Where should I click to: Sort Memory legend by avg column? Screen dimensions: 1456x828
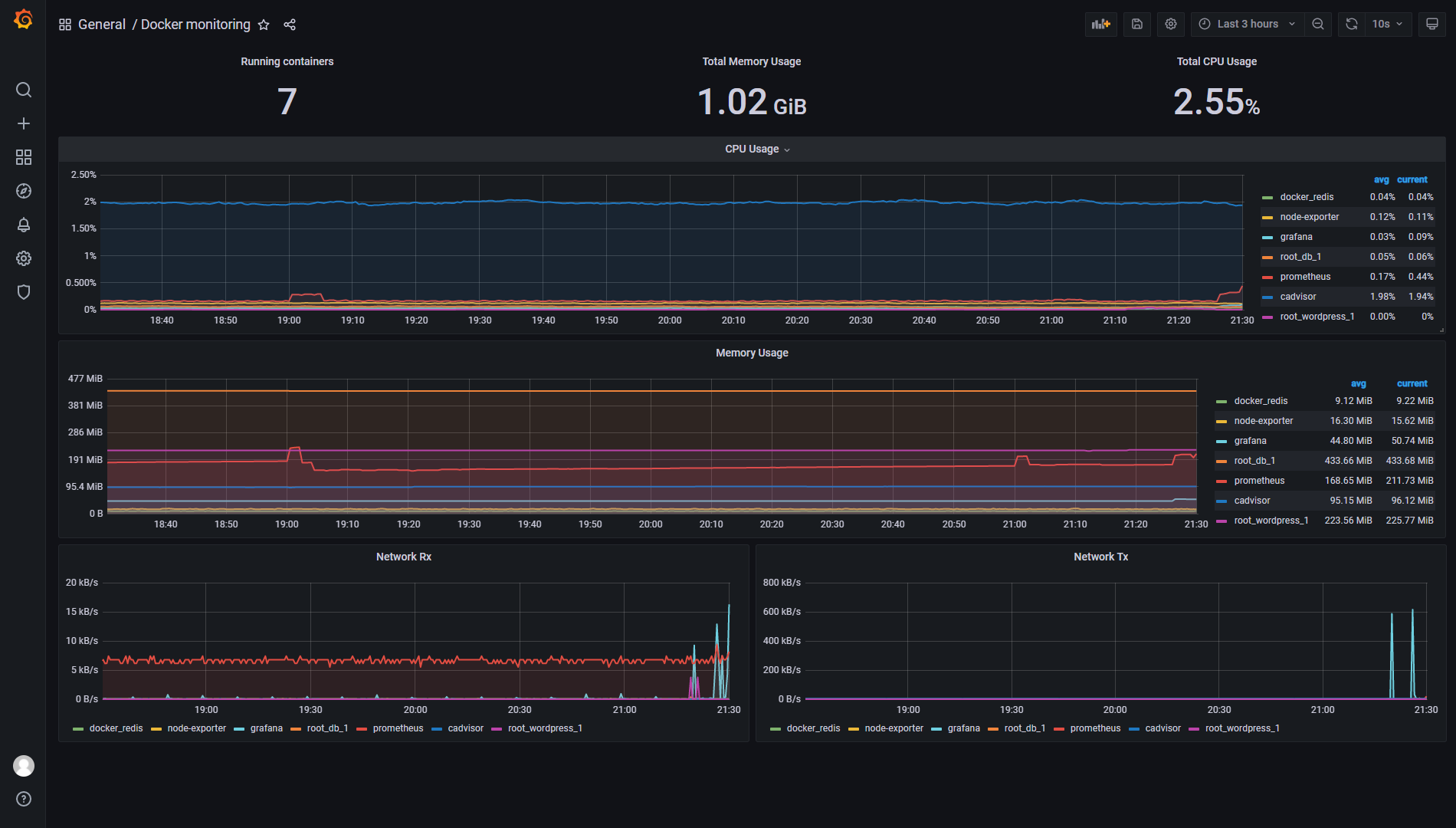(x=1358, y=383)
